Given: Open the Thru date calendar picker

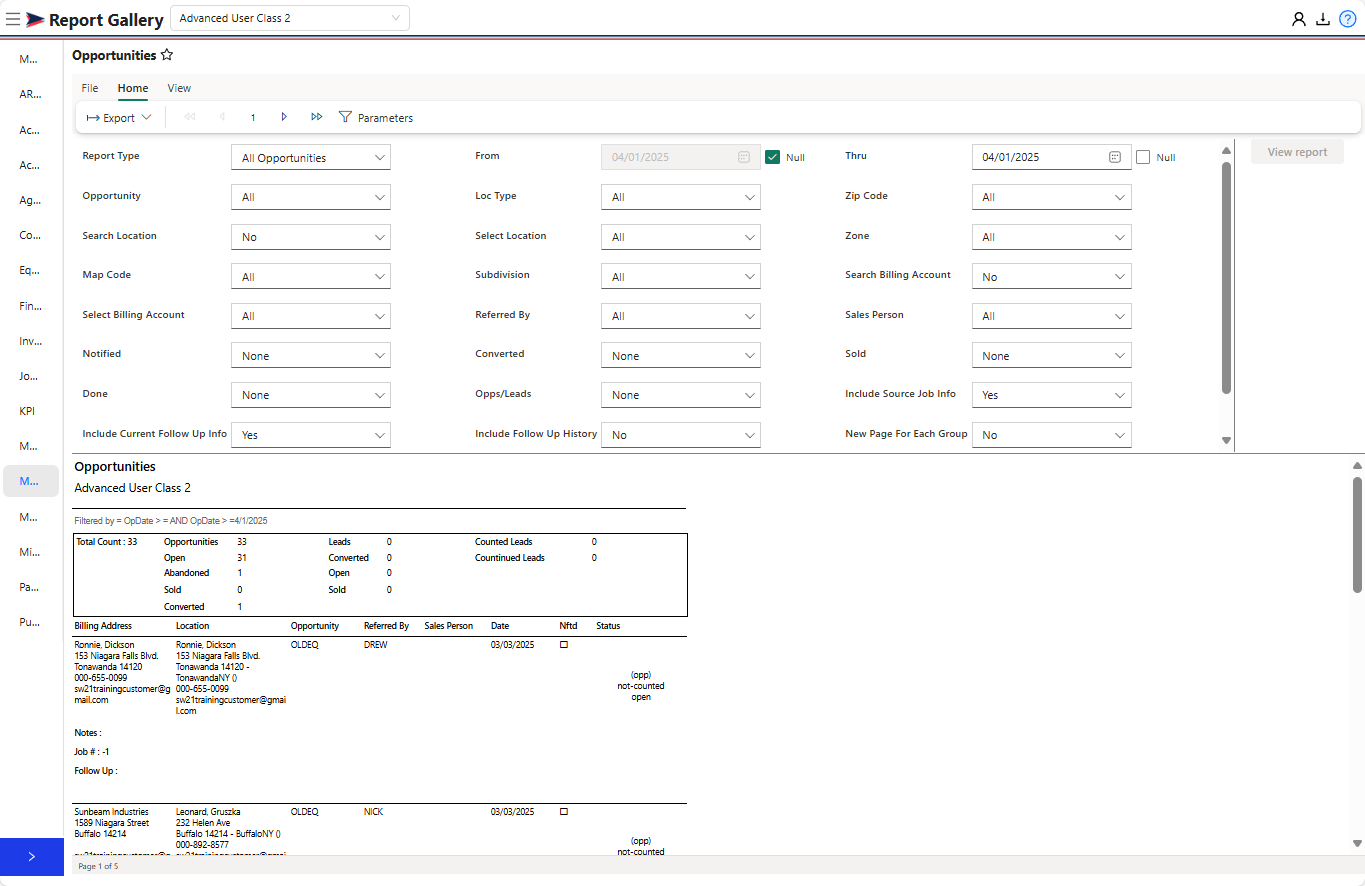Looking at the screenshot, I should 1115,157.
